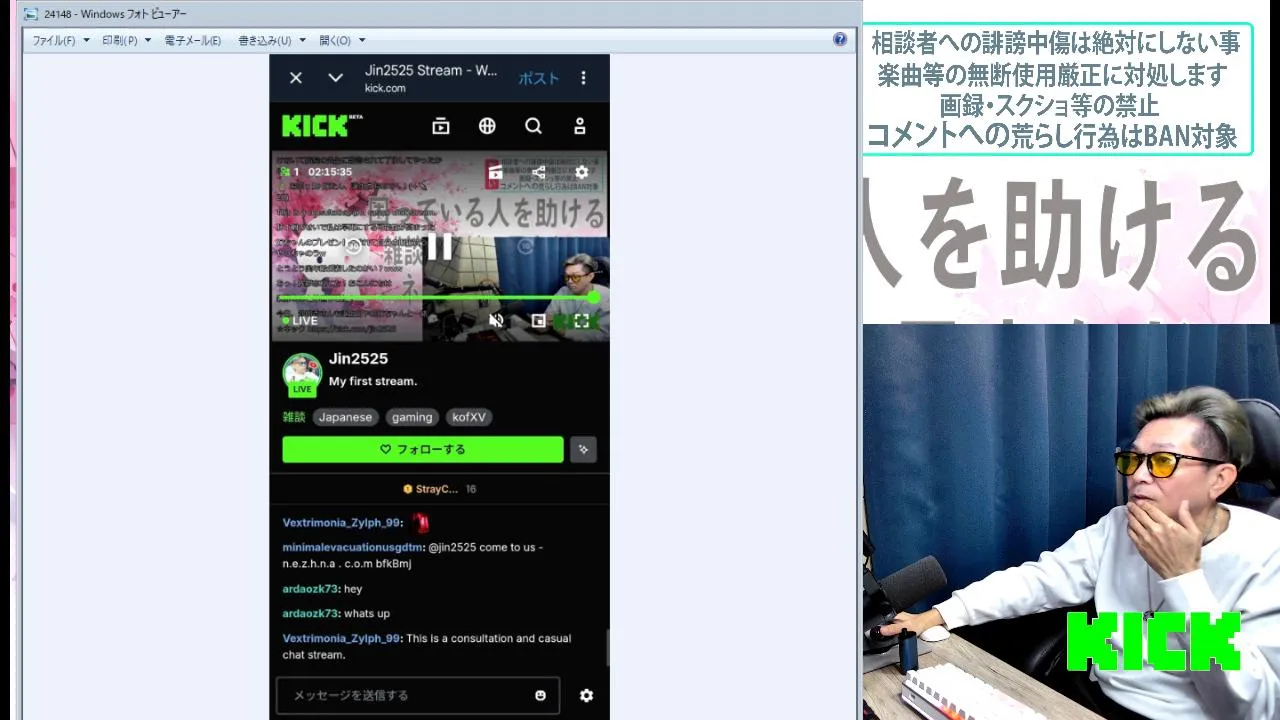Viewport: 1280px width, 720px height.
Task: Click username minimalevacuationusgdtm in chat
Action: pyautogui.click(x=353, y=547)
